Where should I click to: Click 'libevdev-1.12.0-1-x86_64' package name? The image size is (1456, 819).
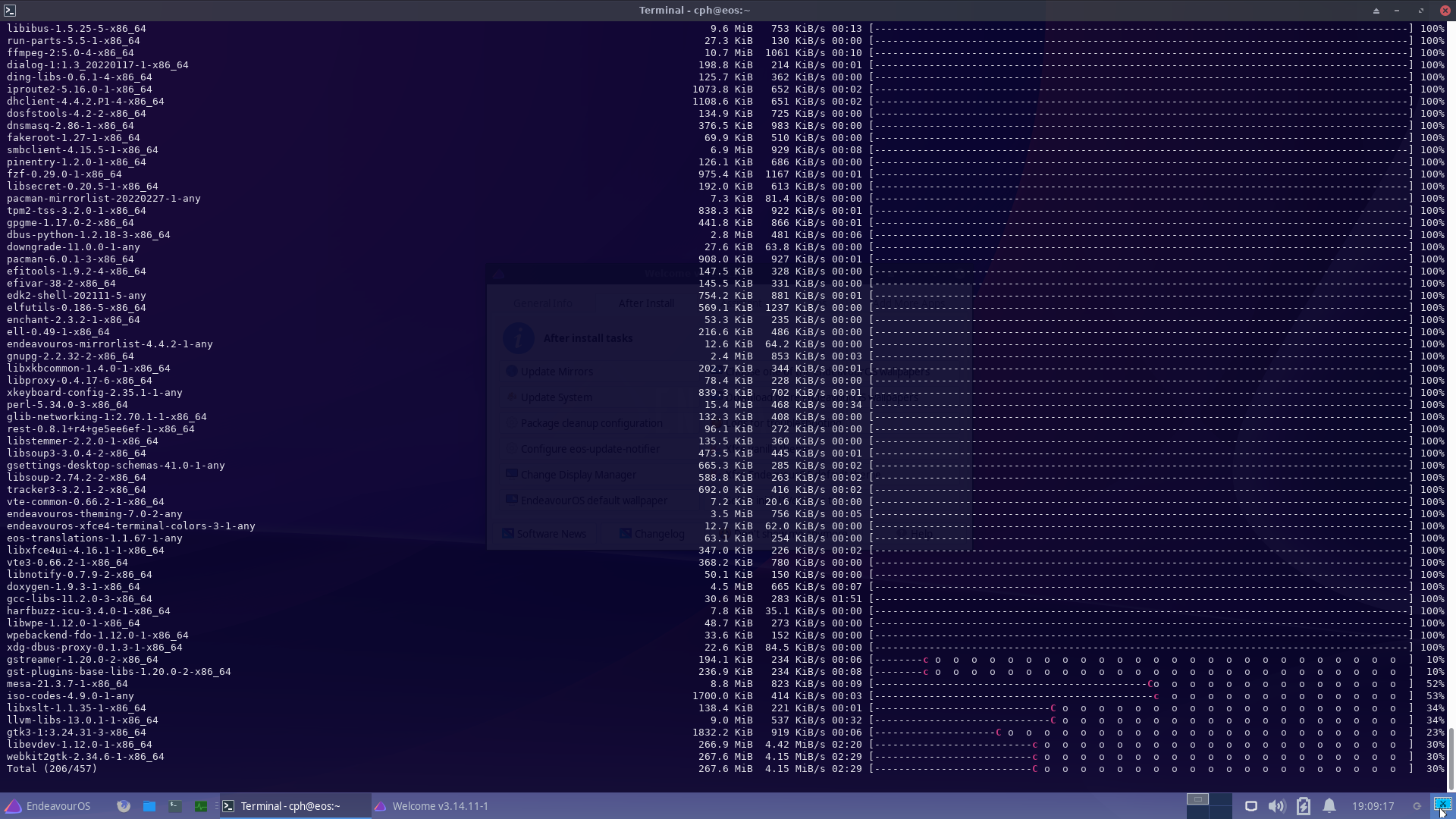coord(79,745)
